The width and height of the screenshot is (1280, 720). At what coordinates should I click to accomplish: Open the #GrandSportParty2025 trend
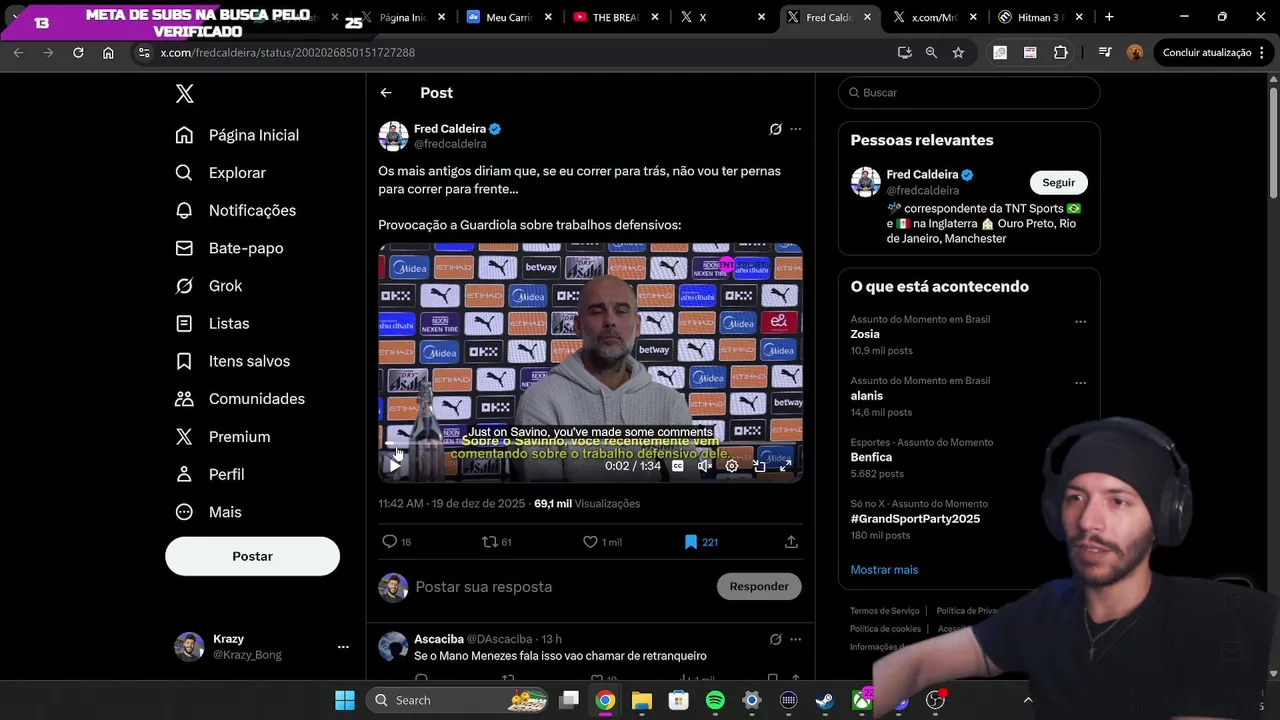point(915,519)
